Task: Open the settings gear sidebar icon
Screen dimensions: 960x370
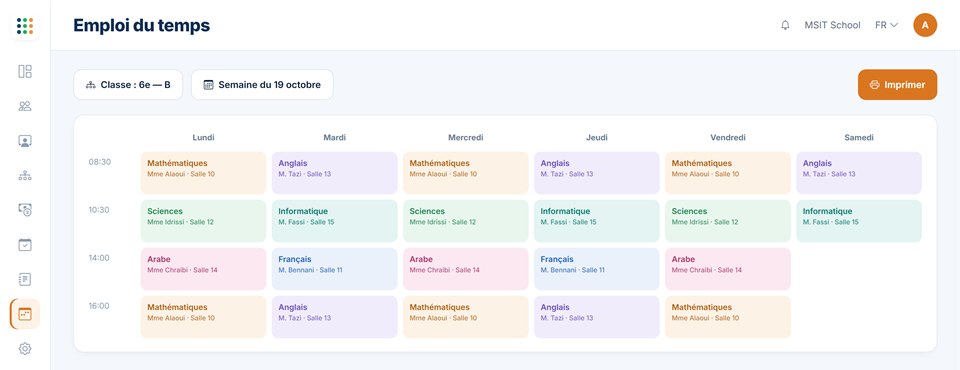Action: (x=25, y=349)
